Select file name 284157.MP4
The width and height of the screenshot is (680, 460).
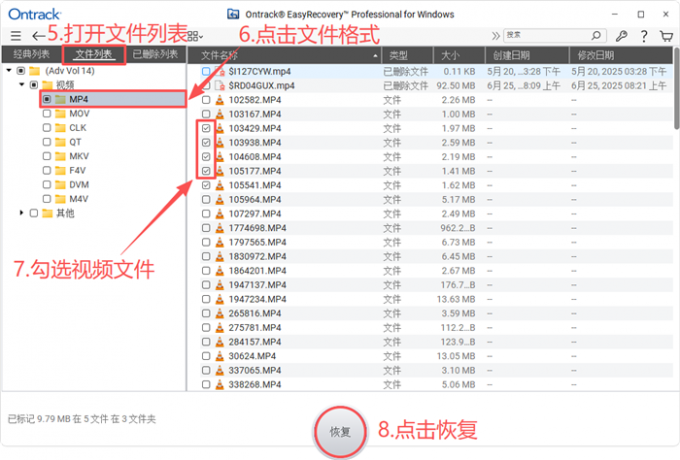pyautogui.click(x=255, y=342)
